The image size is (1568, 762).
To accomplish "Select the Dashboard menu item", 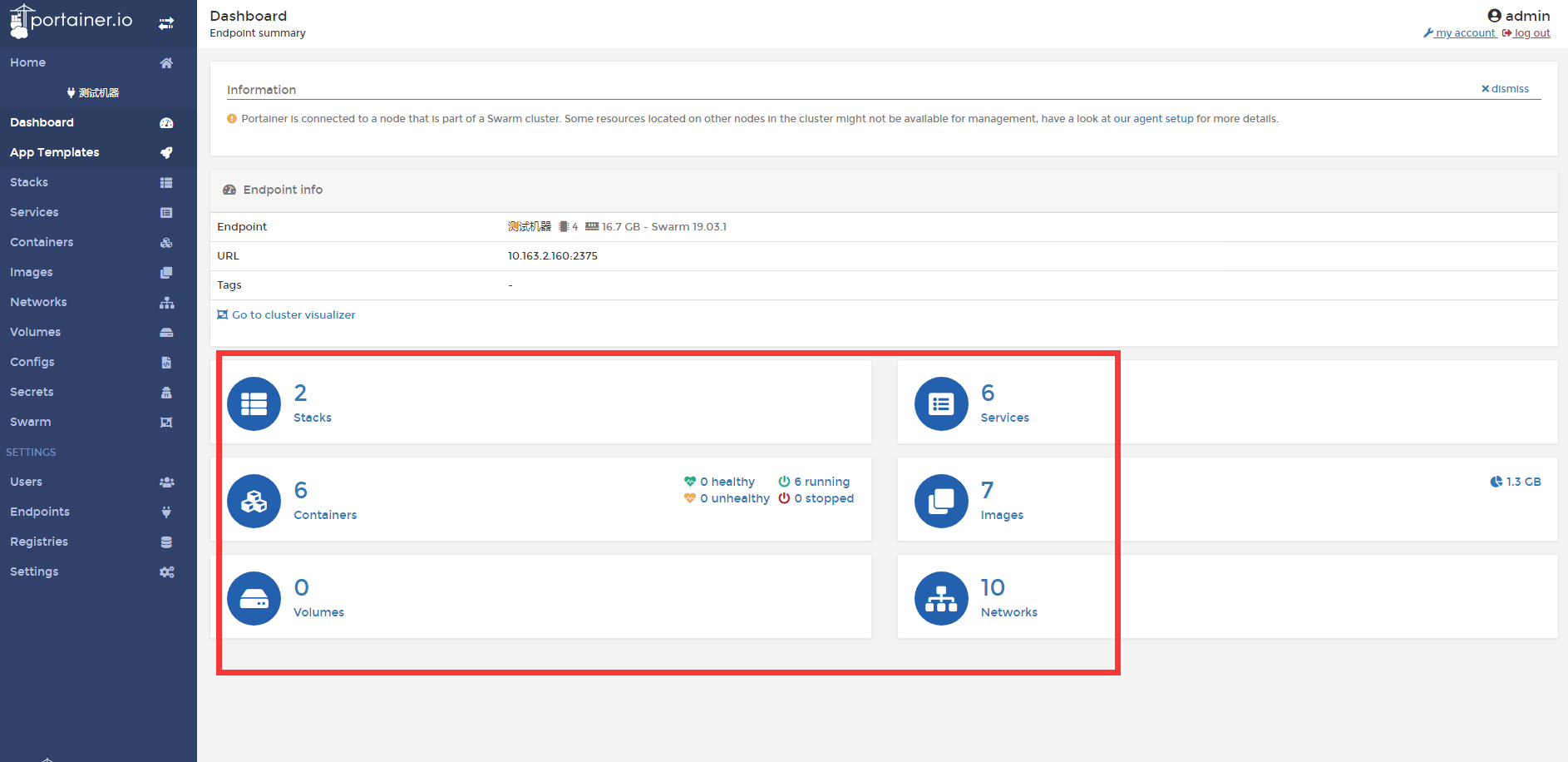I will [98, 122].
